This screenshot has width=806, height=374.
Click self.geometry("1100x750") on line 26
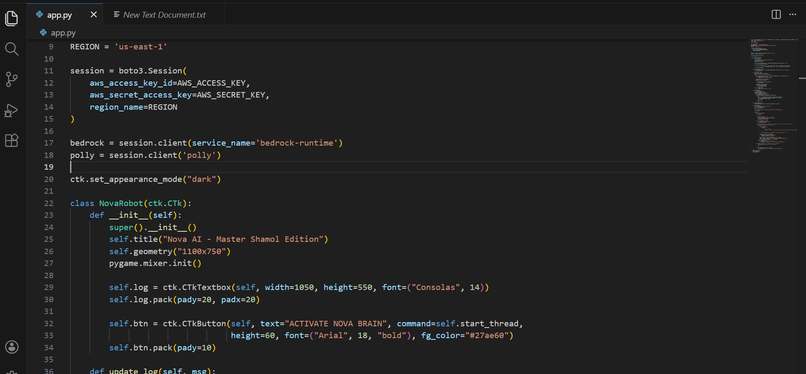tap(170, 251)
